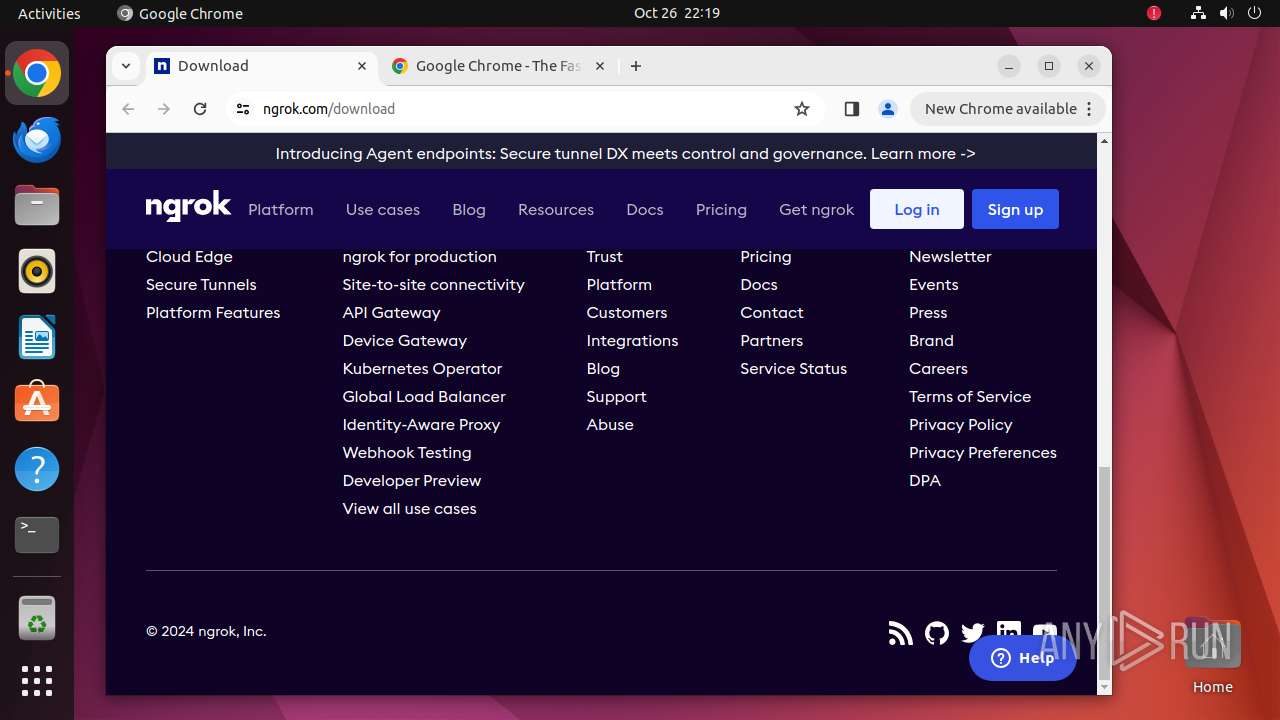This screenshot has width=1280, height=720.
Task: Click the Sign up button
Action: pos(1015,209)
